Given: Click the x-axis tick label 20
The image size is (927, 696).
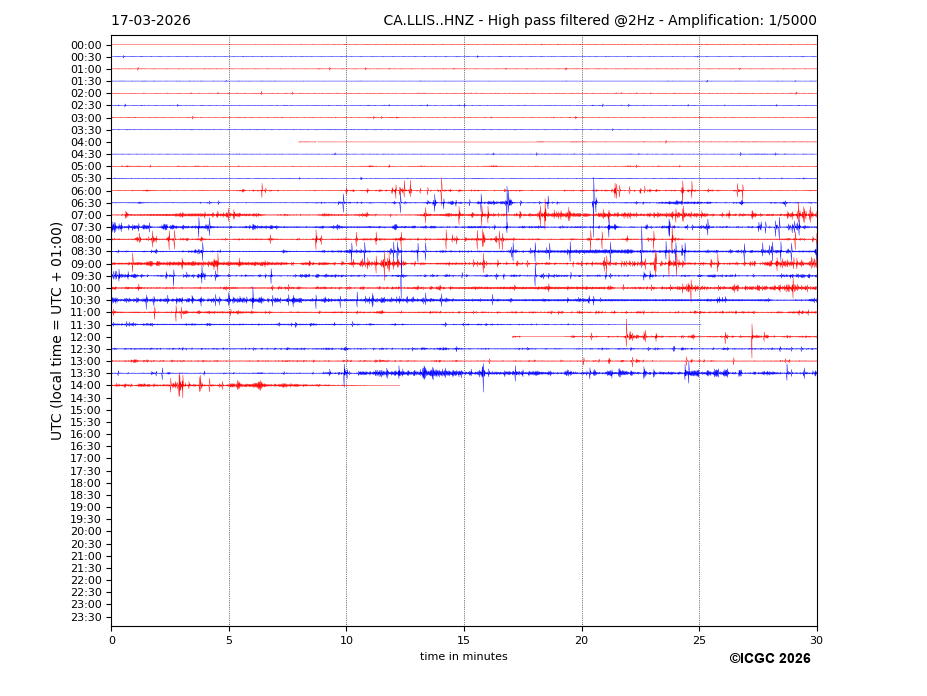Looking at the screenshot, I should (x=582, y=640).
